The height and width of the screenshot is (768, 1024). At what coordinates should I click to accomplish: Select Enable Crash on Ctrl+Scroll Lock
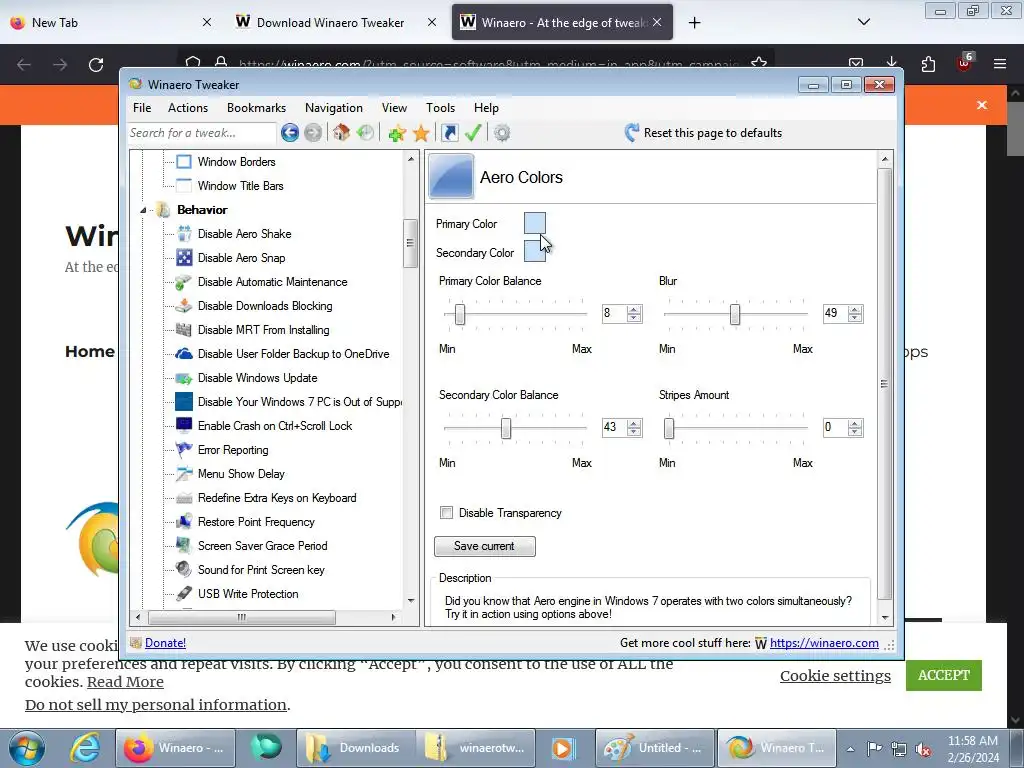tap(275, 426)
